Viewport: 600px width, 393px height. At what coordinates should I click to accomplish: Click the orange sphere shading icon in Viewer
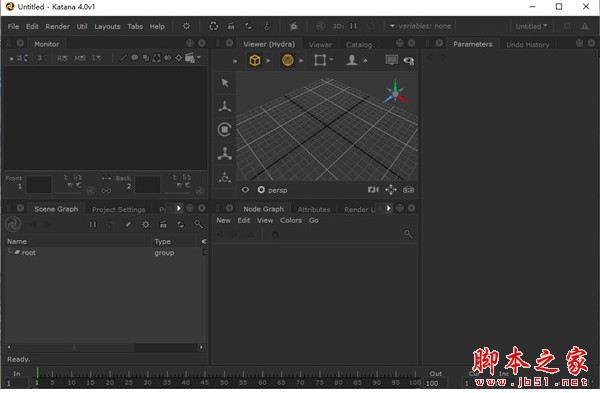click(287, 60)
